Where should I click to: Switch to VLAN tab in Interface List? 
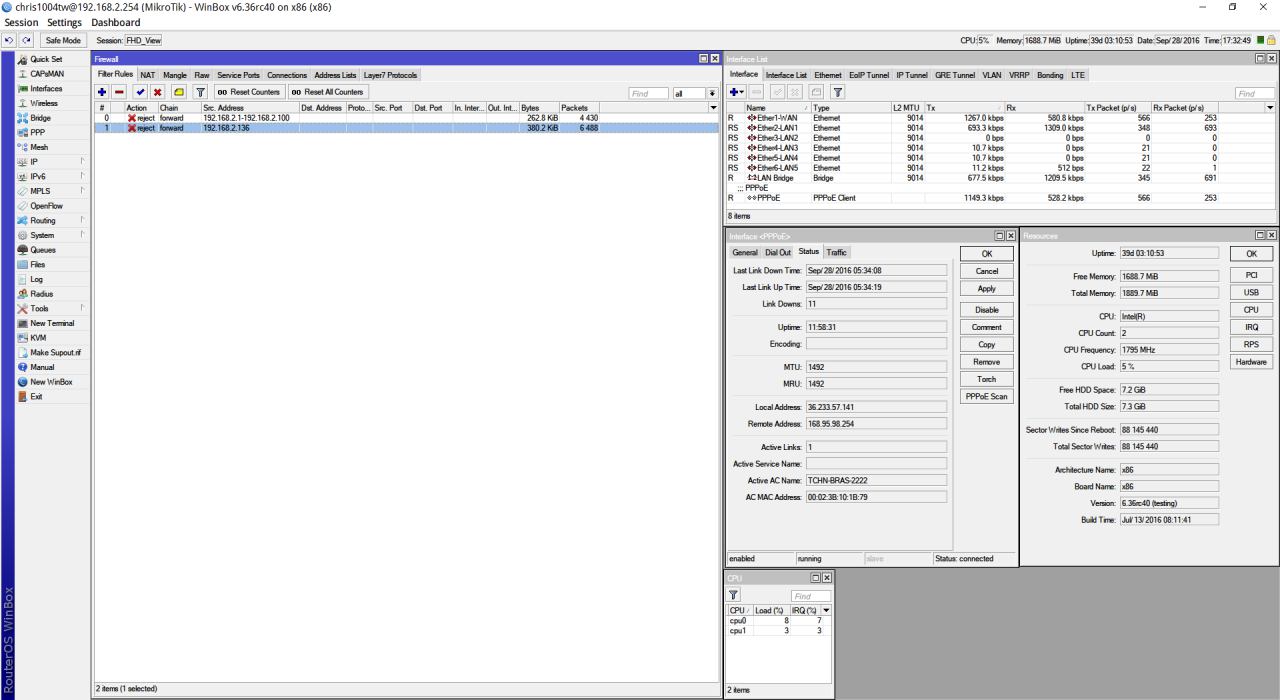(992, 75)
